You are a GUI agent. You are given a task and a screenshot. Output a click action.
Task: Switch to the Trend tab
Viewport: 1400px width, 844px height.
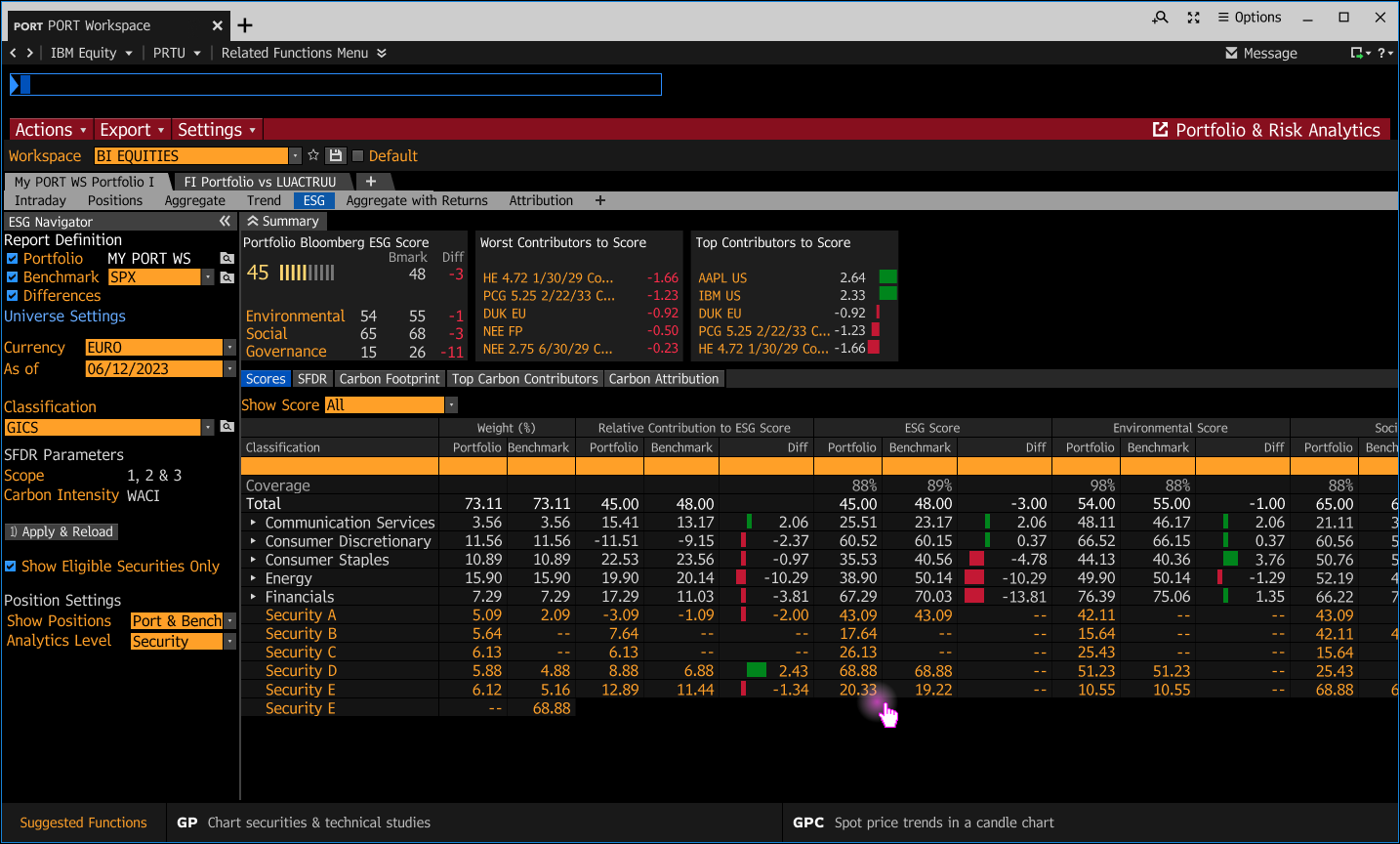(264, 200)
